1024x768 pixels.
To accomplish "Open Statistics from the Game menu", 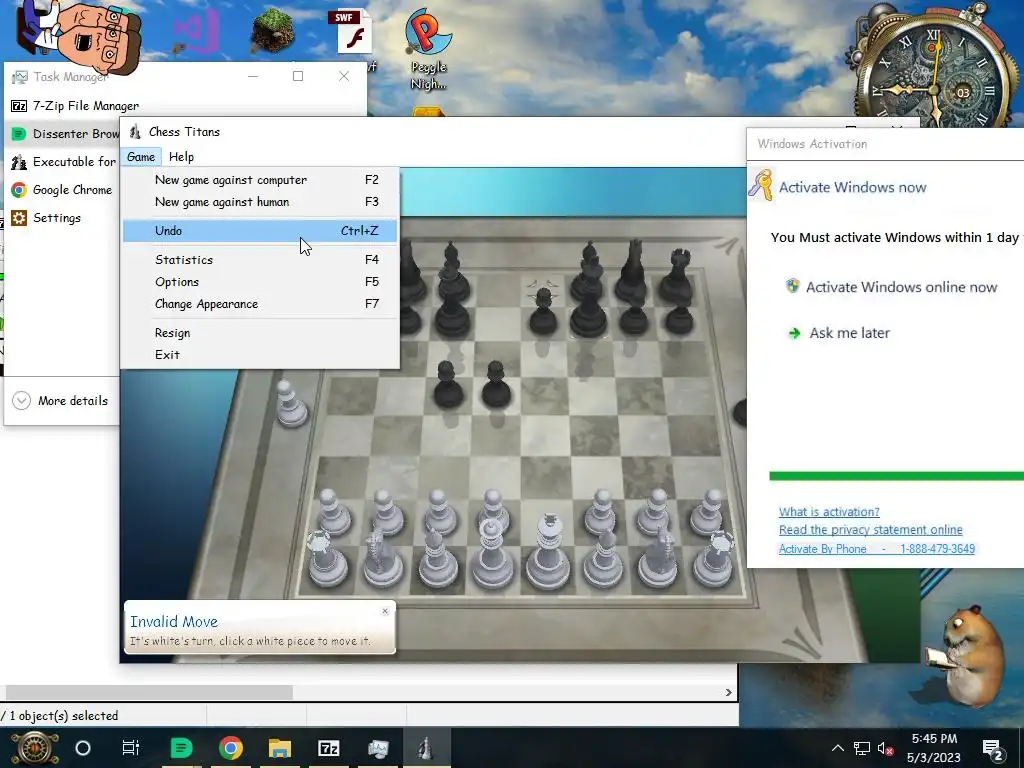I will 260,260.
